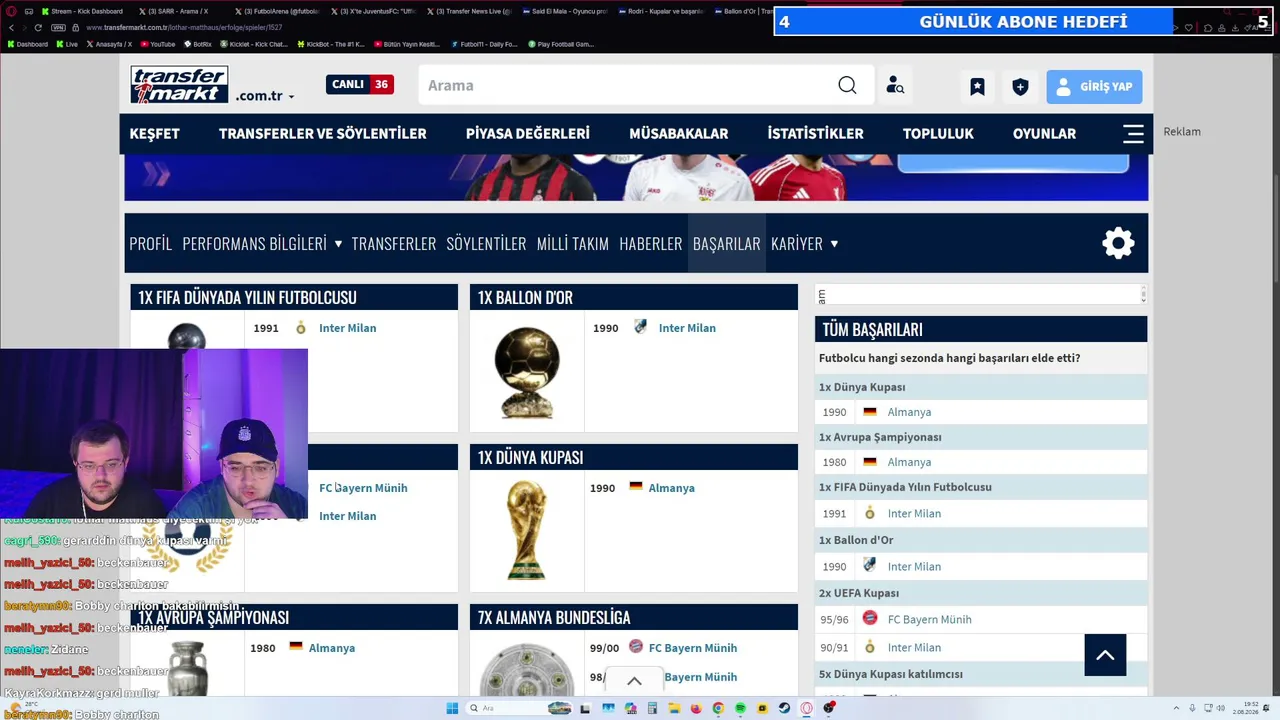Click the taskbar clock and date

(1245, 708)
